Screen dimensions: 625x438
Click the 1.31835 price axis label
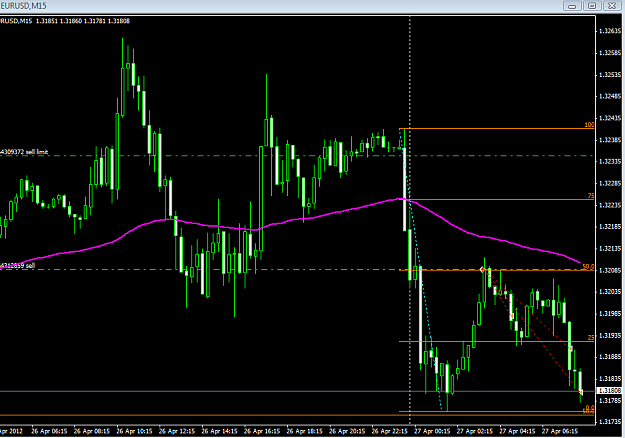(x=610, y=379)
